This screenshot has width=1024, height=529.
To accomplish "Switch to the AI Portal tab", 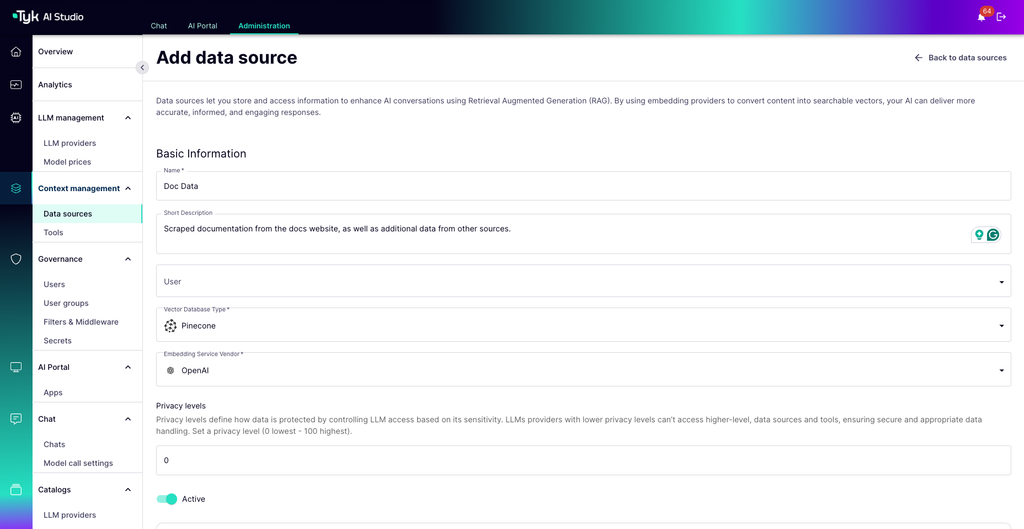I will point(202,26).
